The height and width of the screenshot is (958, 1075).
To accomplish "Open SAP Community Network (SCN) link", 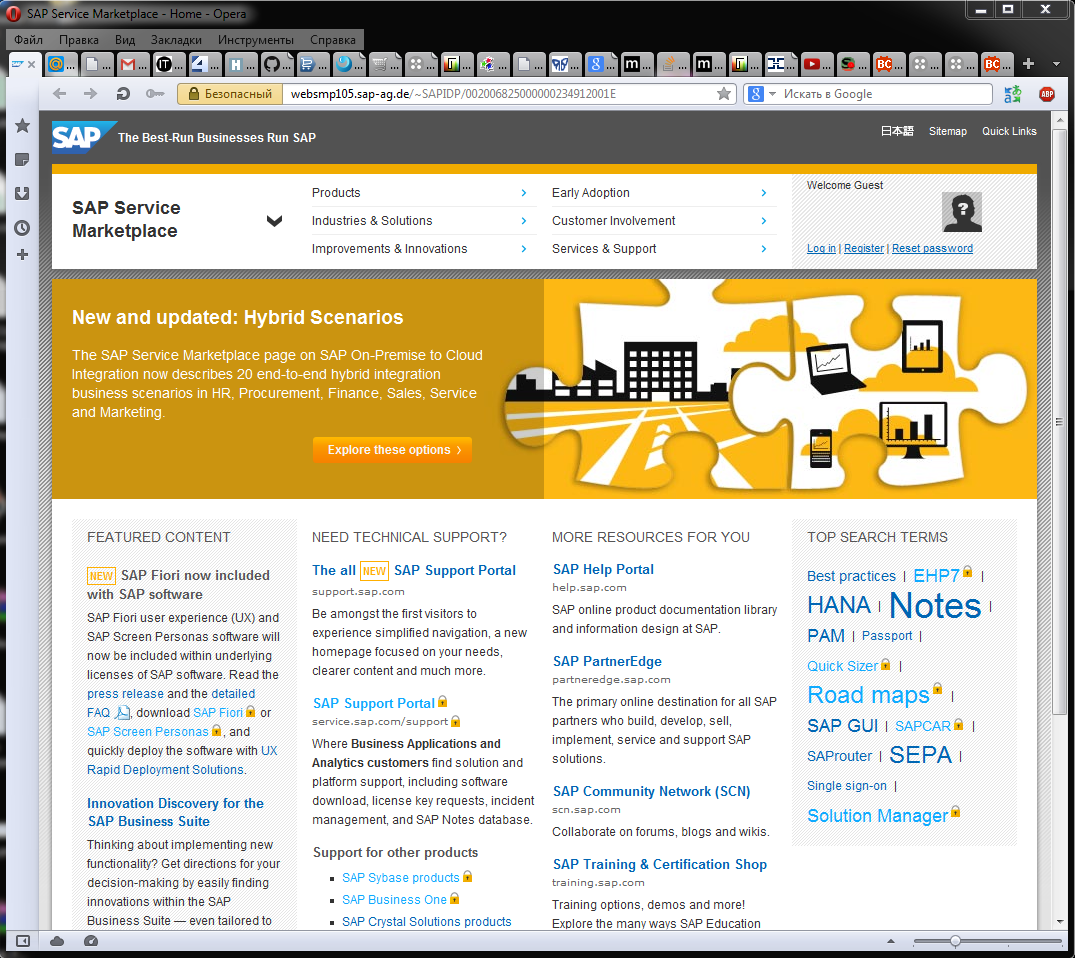I will [x=651, y=791].
